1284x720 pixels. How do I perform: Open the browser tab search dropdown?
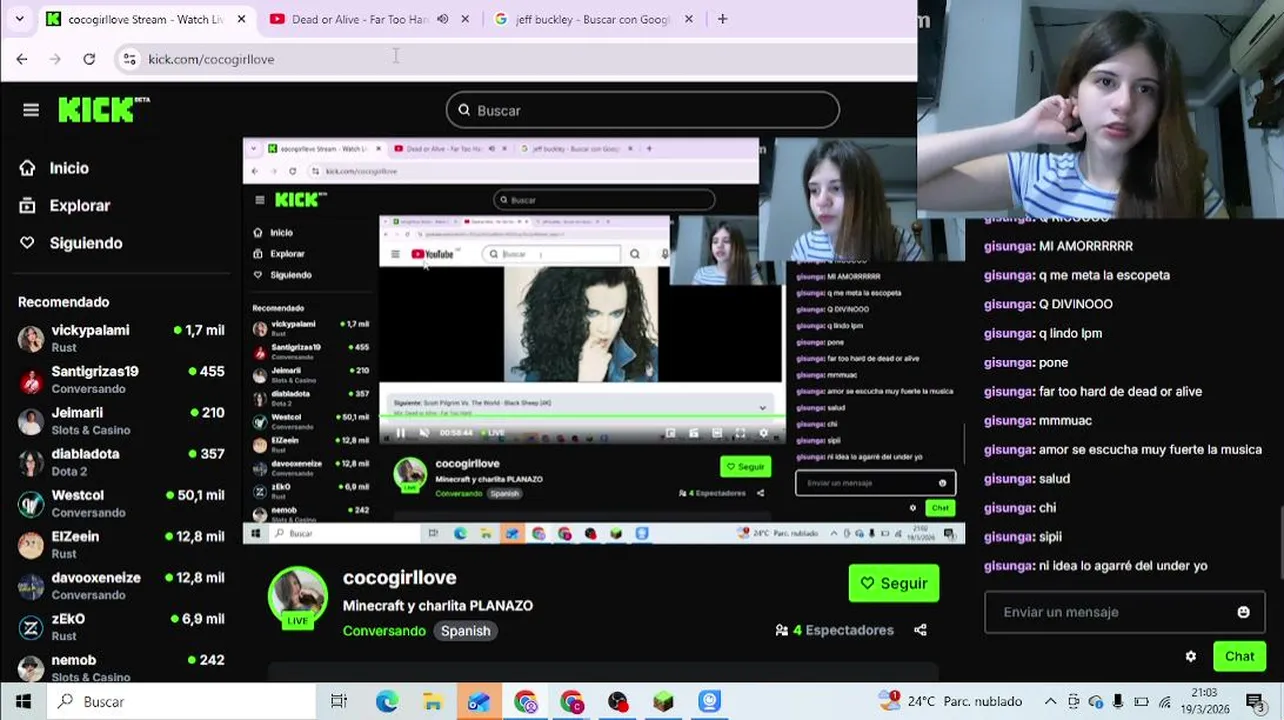[19, 19]
